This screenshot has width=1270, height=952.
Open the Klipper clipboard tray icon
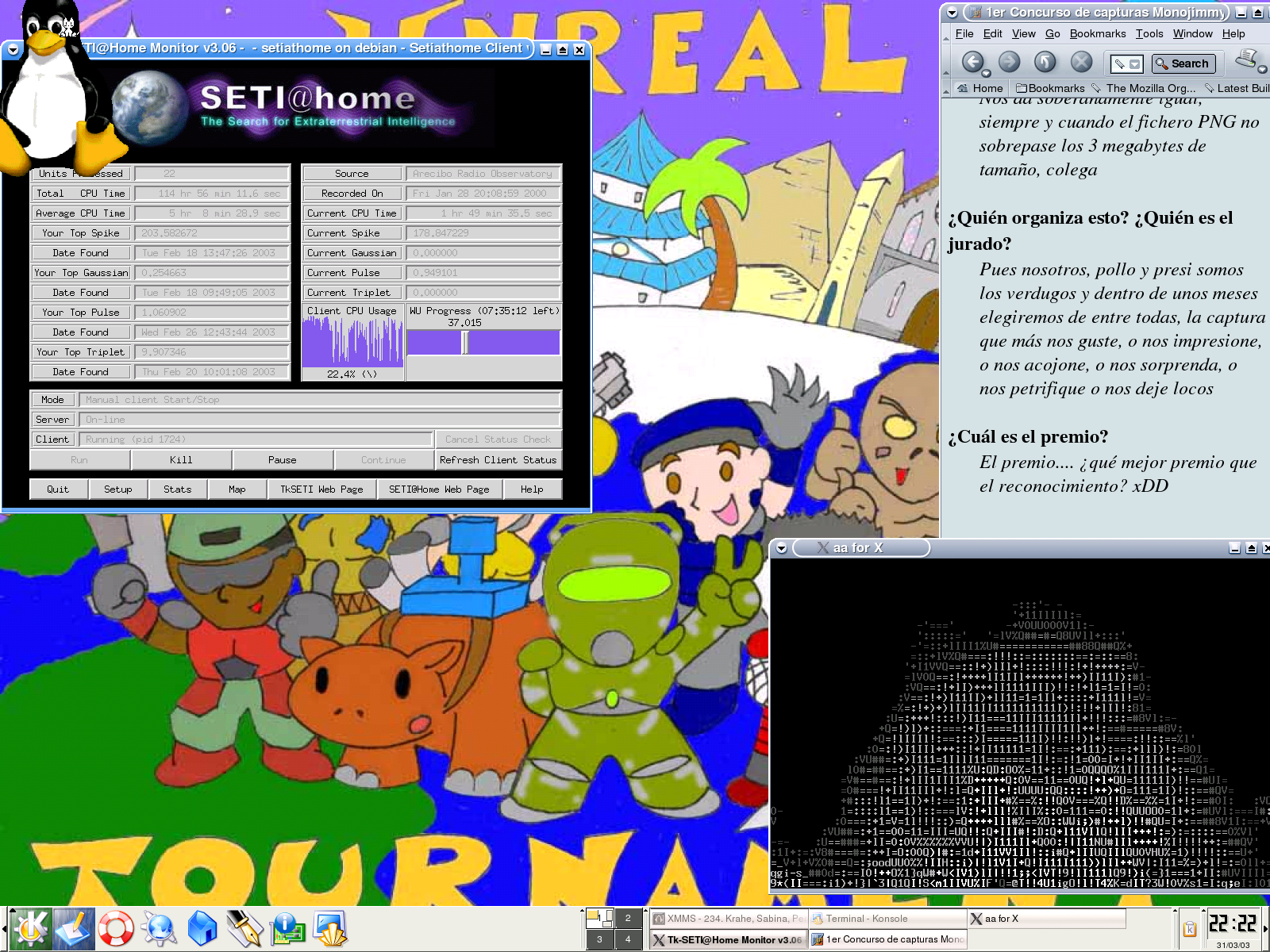[1190, 929]
